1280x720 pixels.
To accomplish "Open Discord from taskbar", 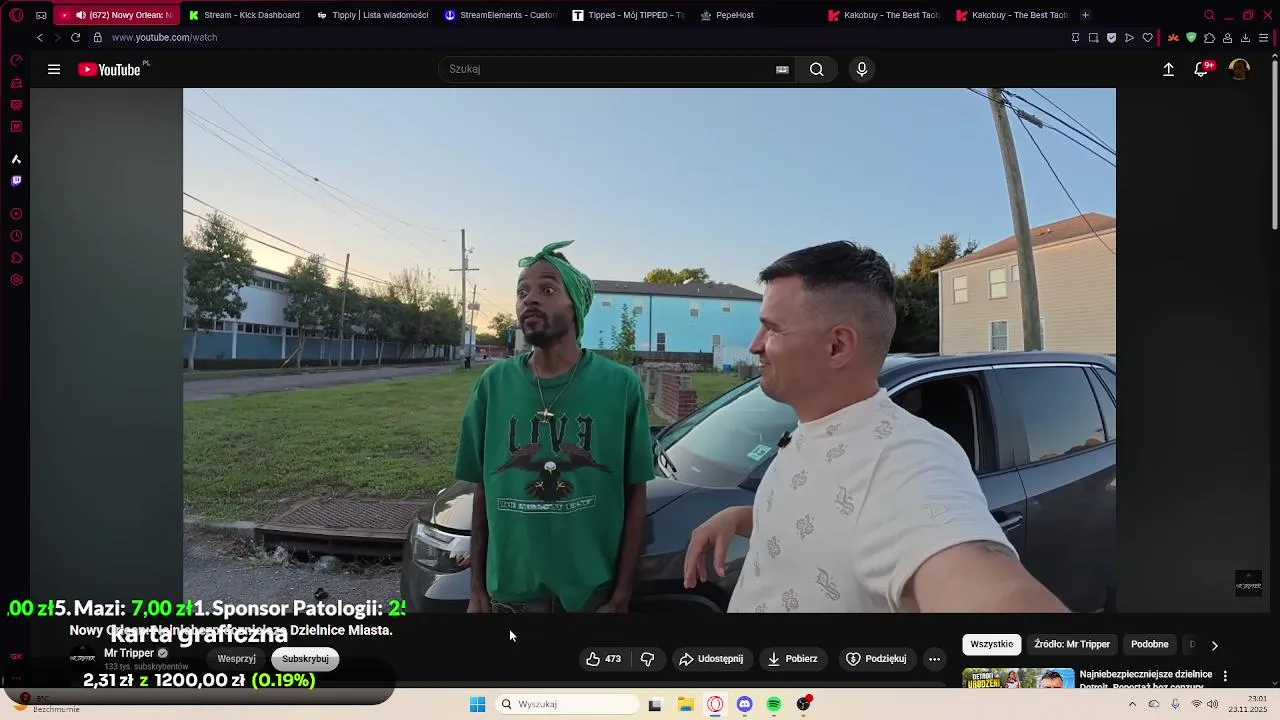I will coord(744,704).
